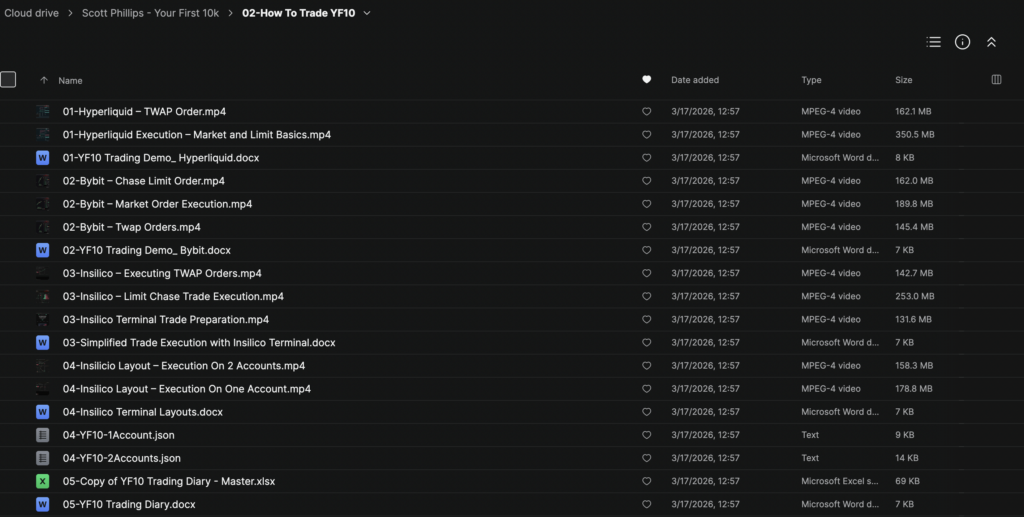Image resolution: width=1024 pixels, height=517 pixels.
Task: Click Word icon of 01-YF10 Trading Demo_ Hyperliquid.docx
Action: [x=43, y=158]
